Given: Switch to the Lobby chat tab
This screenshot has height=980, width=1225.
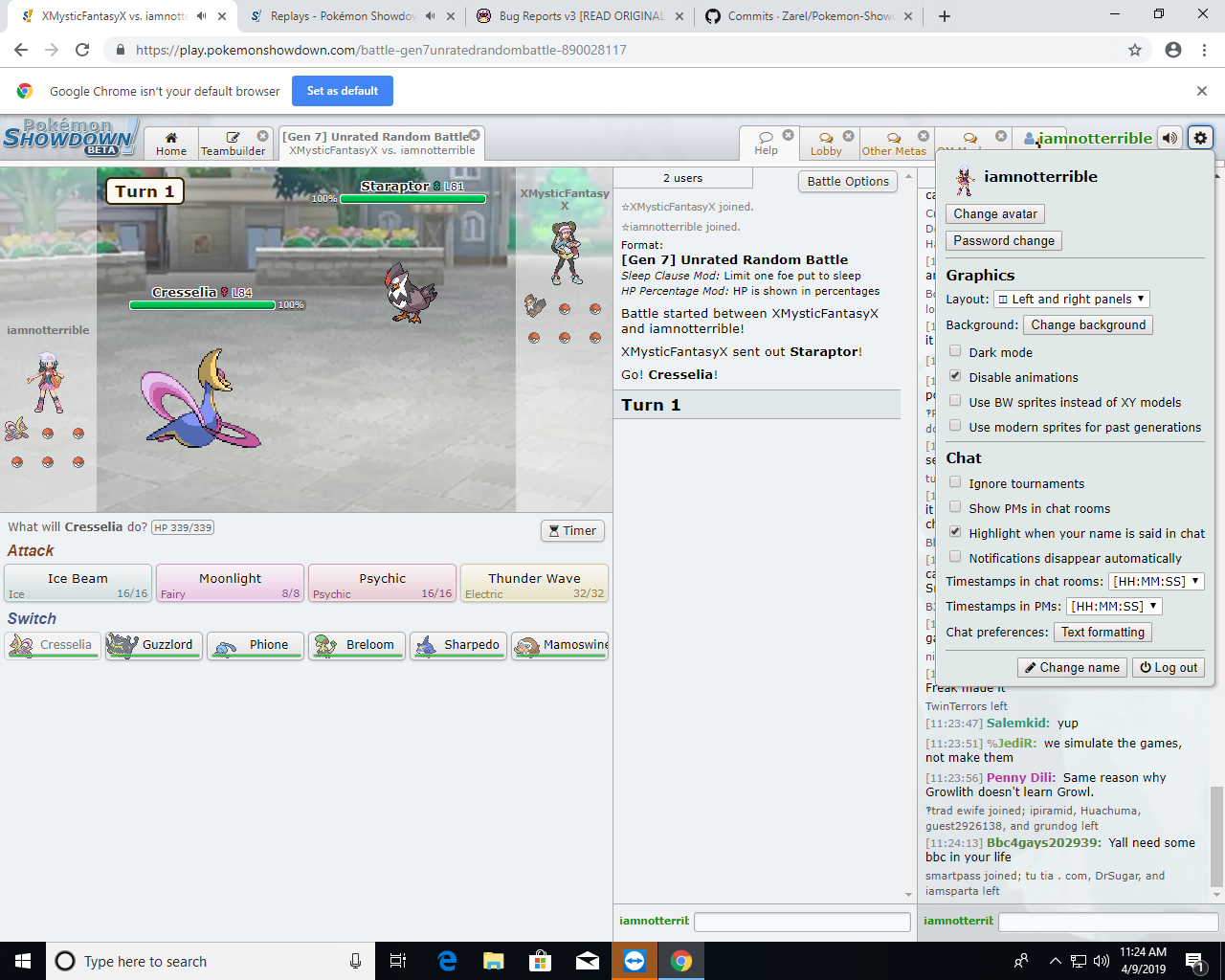Looking at the screenshot, I should 827,144.
